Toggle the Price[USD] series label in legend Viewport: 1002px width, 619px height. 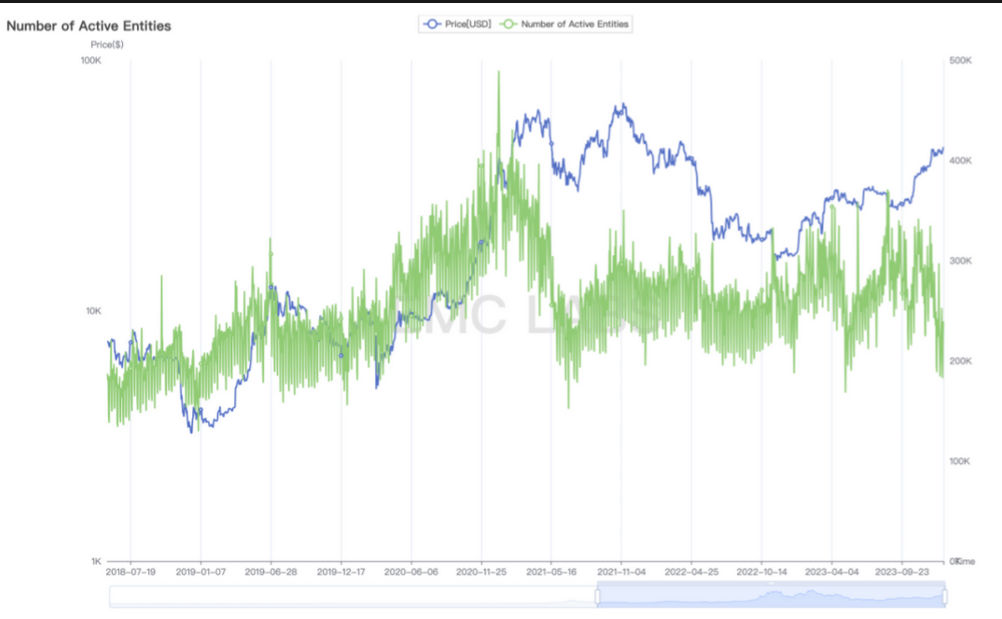(x=467, y=24)
